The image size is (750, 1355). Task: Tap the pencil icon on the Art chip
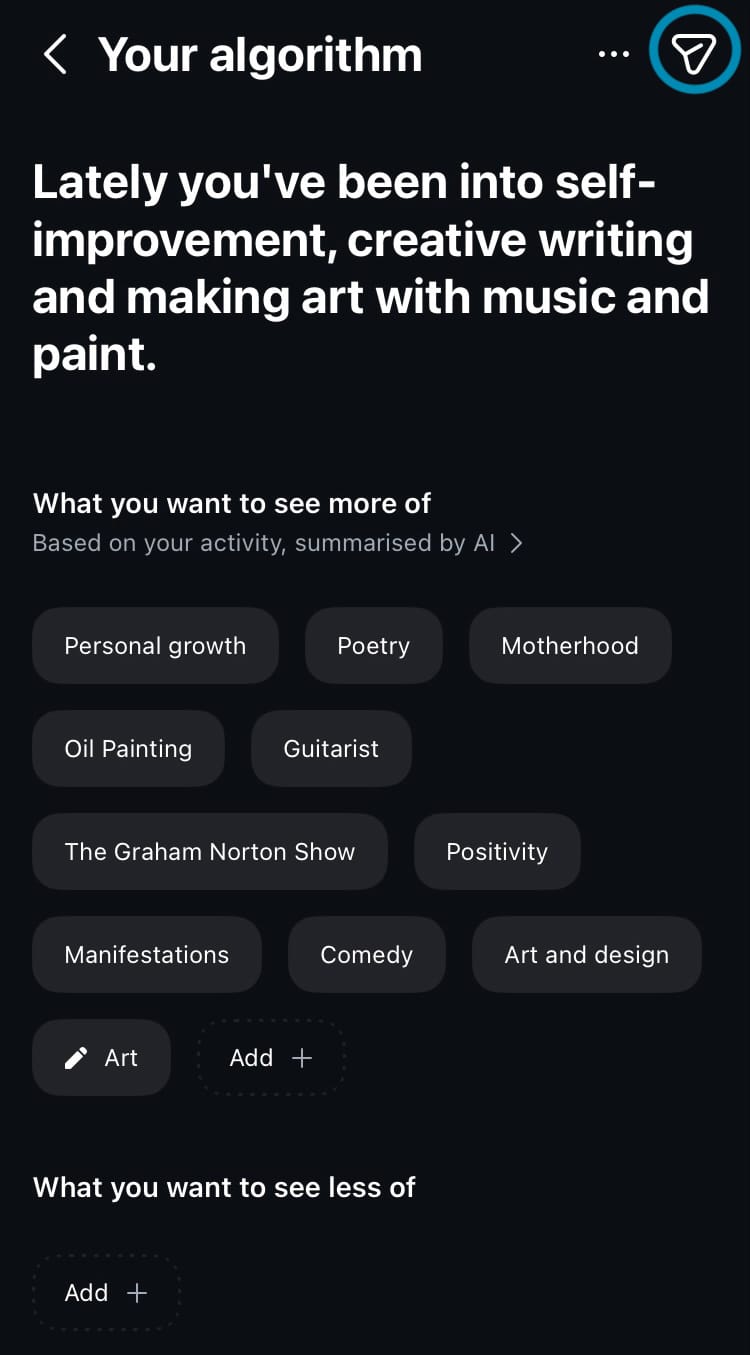(76, 1058)
